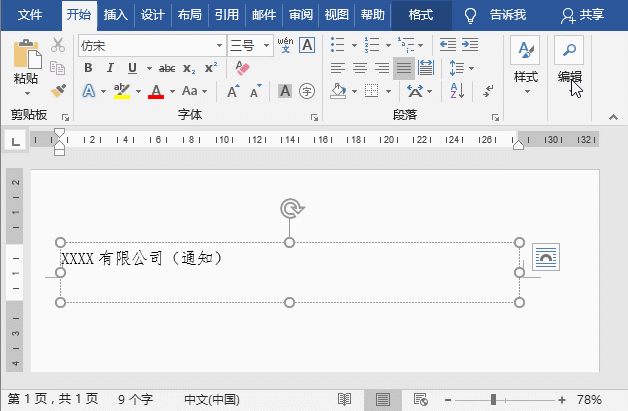The image size is (628, 411).
Task: Switch to Read Mode view icon
Action: point(344,399)
